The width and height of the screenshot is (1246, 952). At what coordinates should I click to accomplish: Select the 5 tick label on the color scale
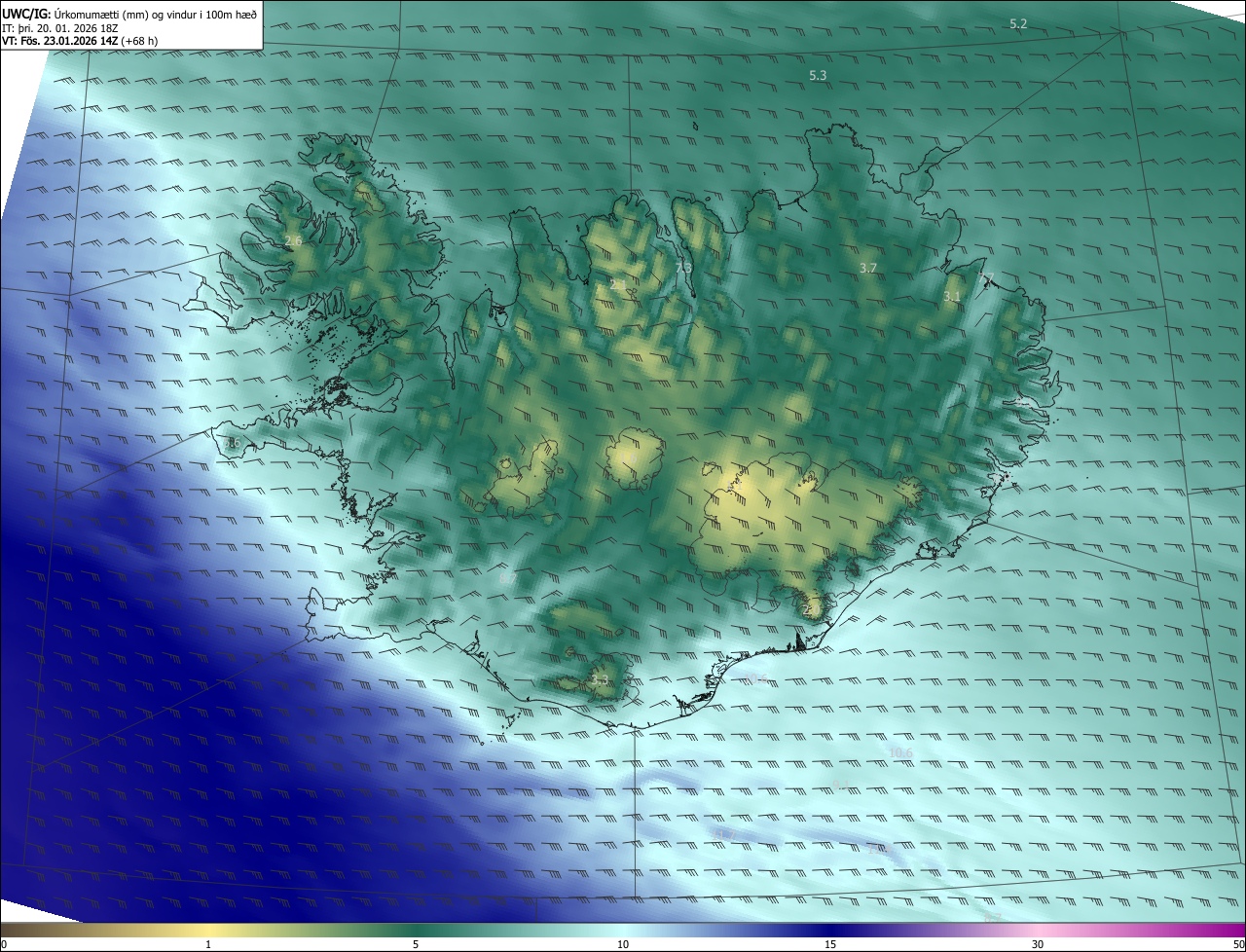pos(416,944)
